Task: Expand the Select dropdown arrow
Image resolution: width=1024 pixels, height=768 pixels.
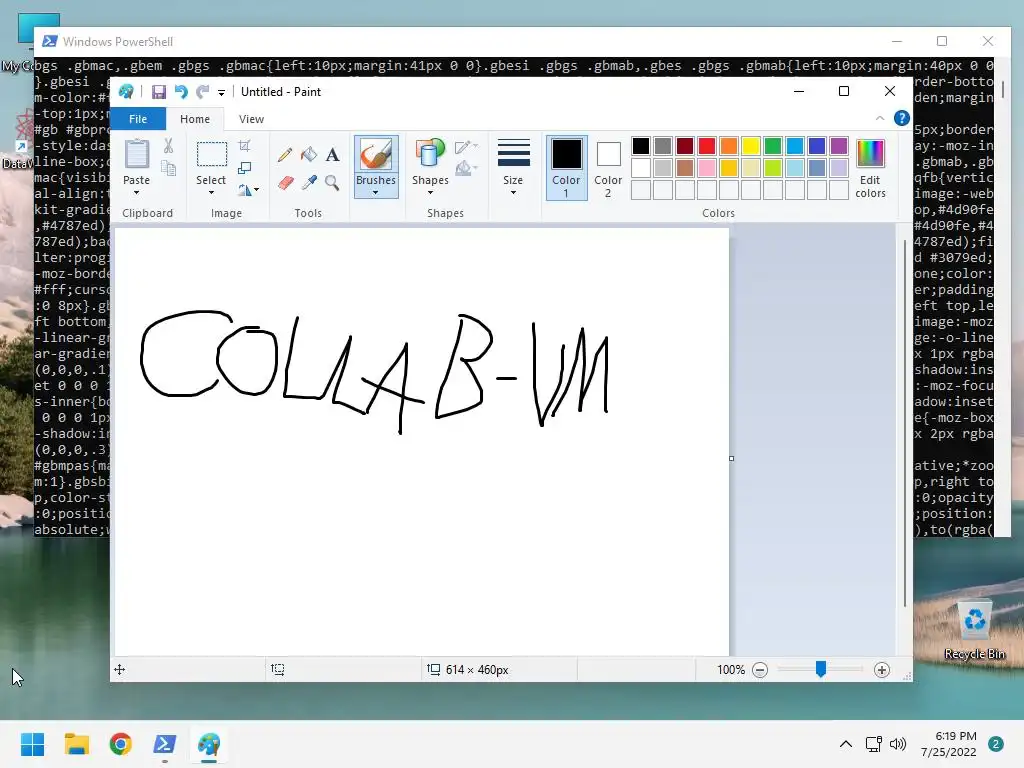Action: pyautogui.click(x=211, y=193)
